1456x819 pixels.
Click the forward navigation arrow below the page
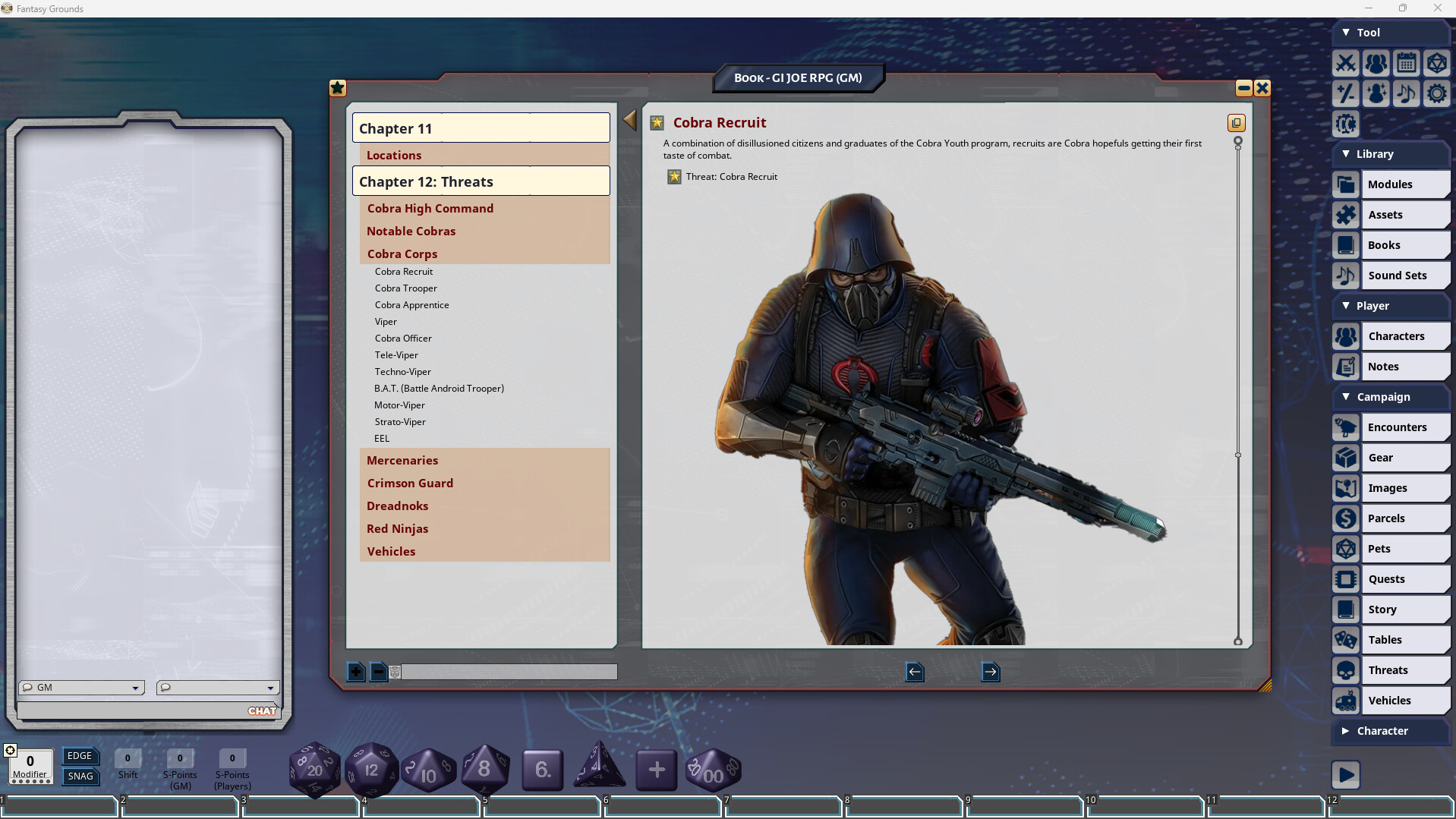point(991,672)
